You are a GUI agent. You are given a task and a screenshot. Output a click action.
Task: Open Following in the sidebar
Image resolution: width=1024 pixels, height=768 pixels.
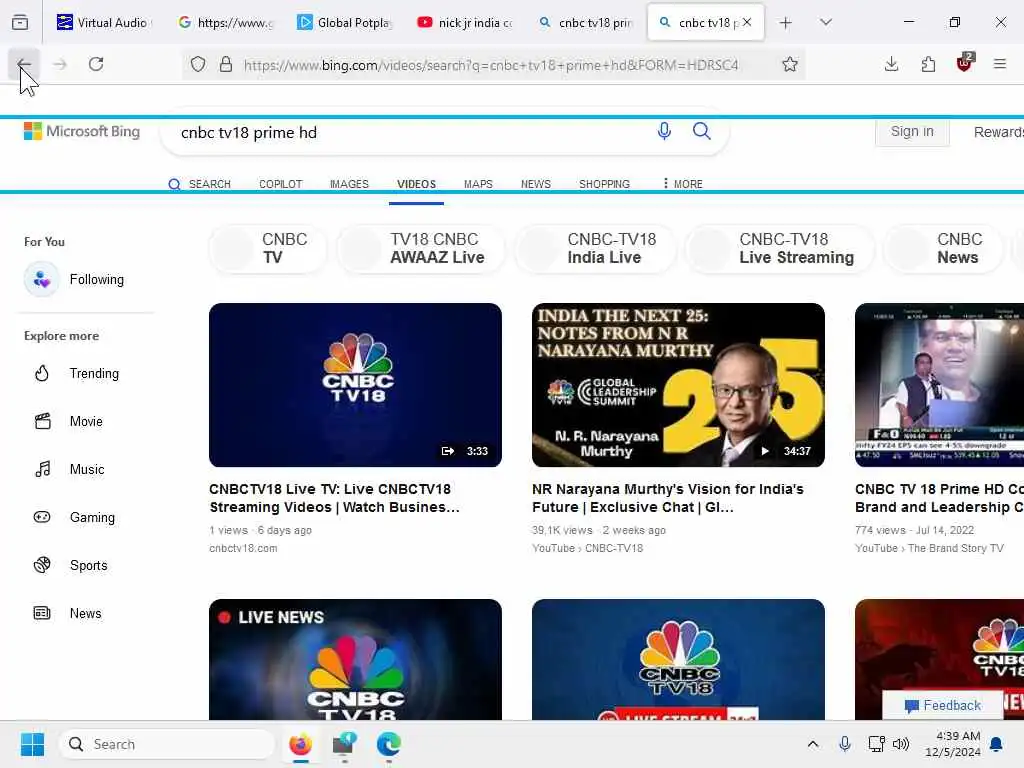(x=74, y=280)
